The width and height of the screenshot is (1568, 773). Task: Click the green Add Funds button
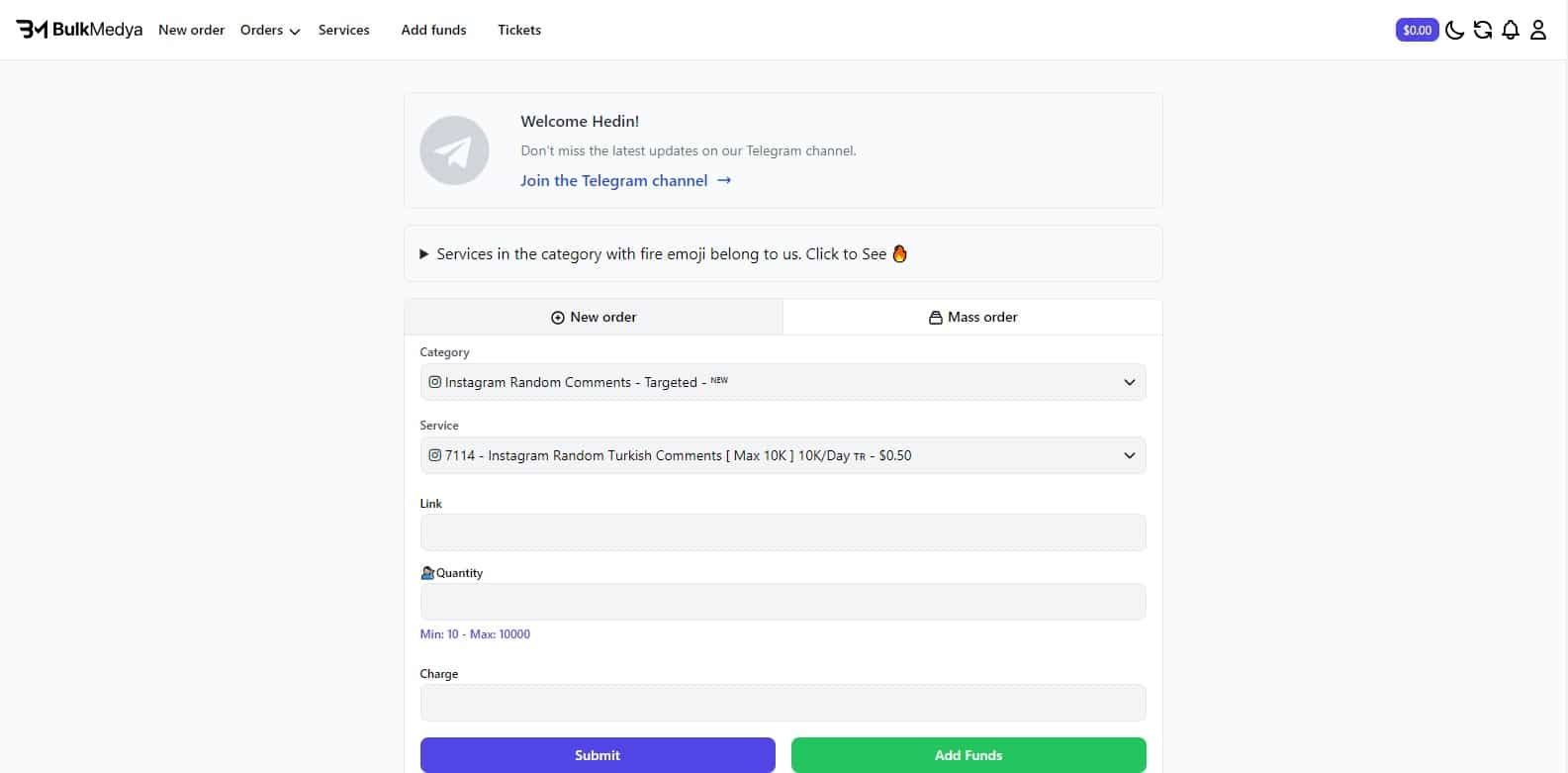click(968, 755)
